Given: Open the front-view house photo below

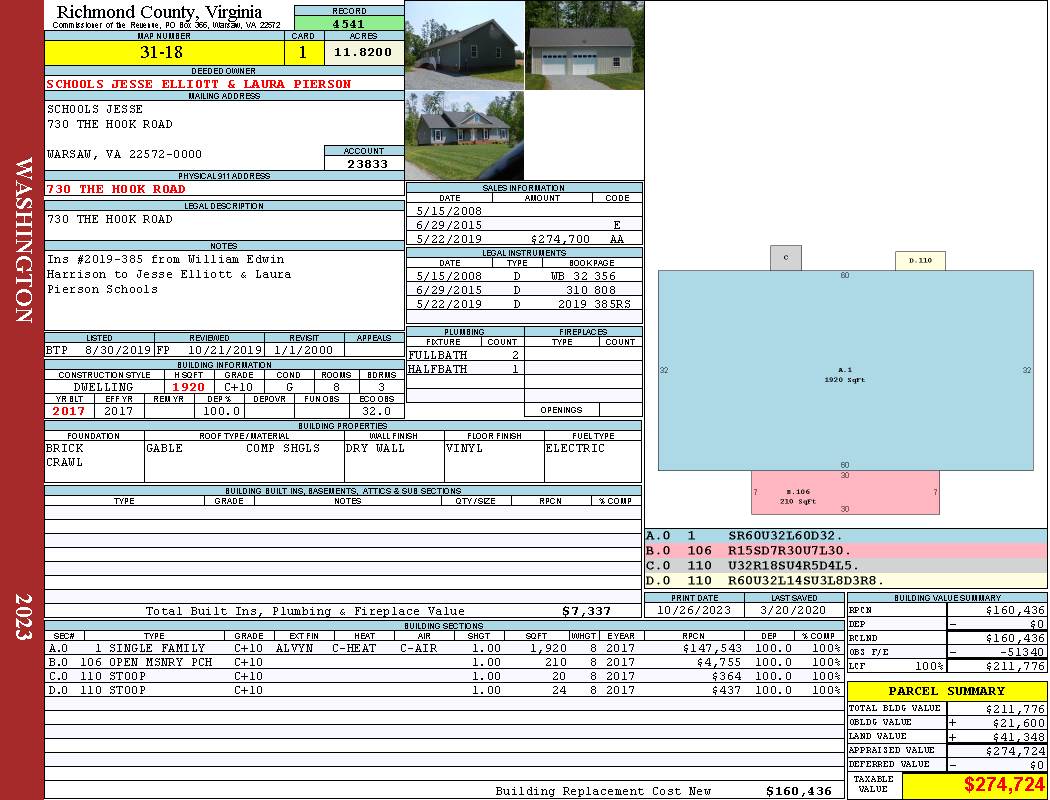Looking at the screenshot, I should point(464,136).
